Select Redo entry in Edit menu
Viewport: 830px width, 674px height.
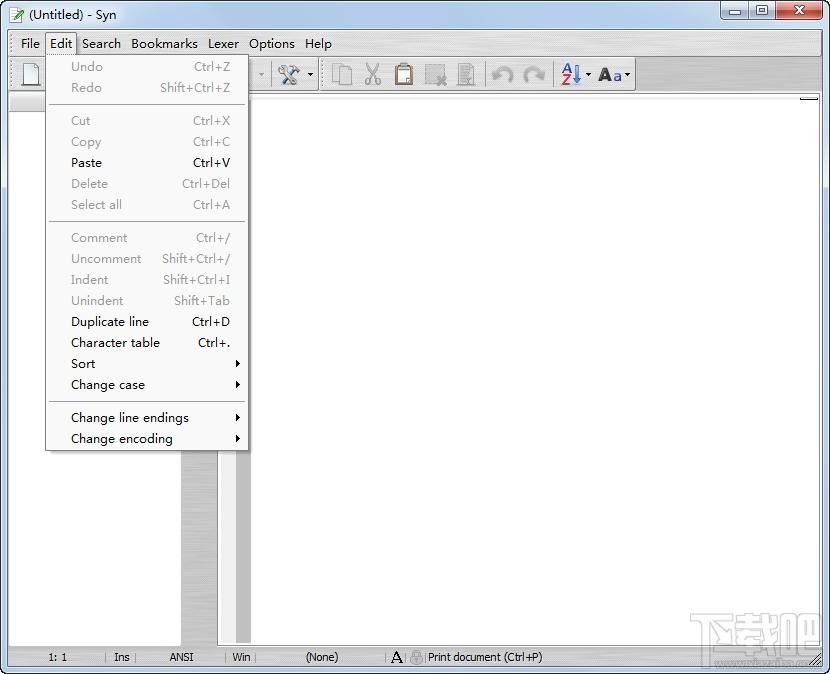[147, 87]
